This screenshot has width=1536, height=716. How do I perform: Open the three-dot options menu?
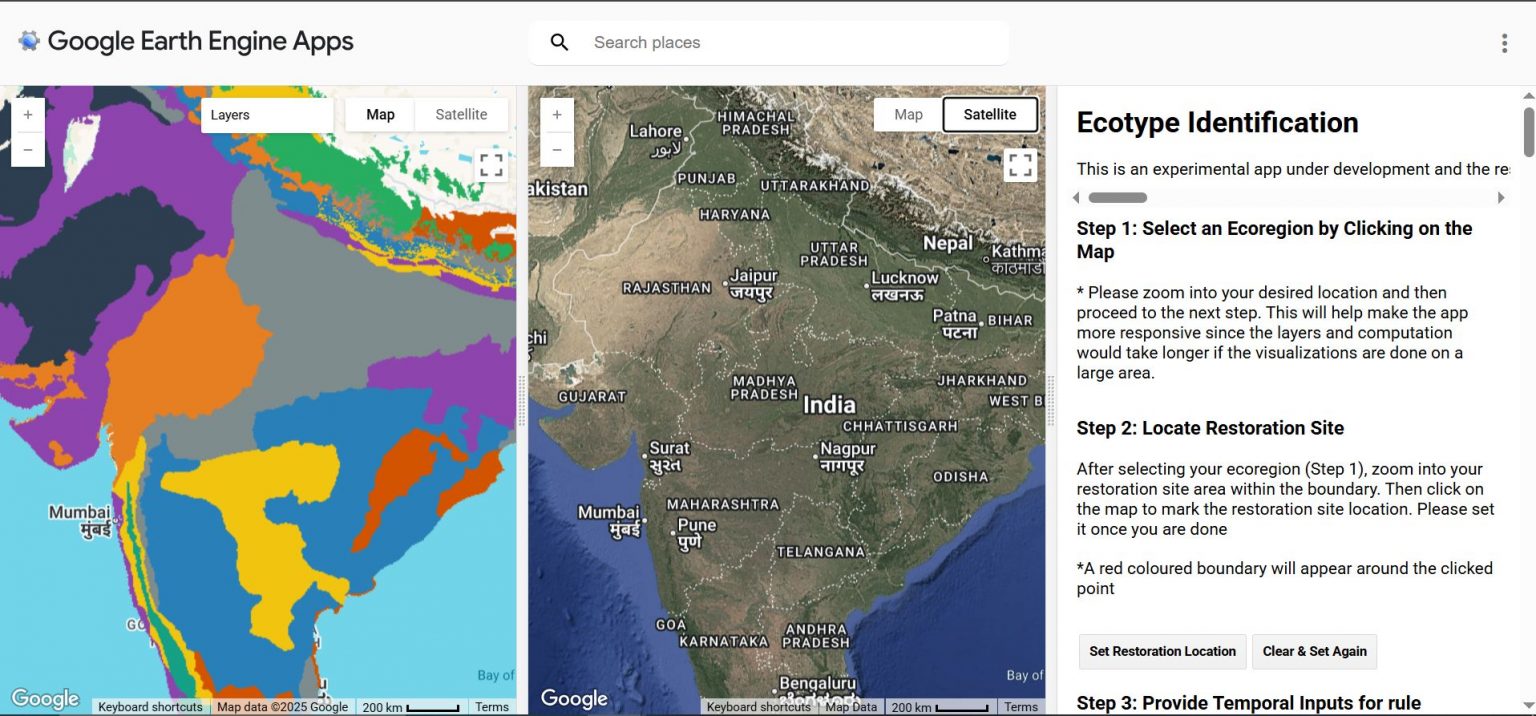pos(1504,43)
